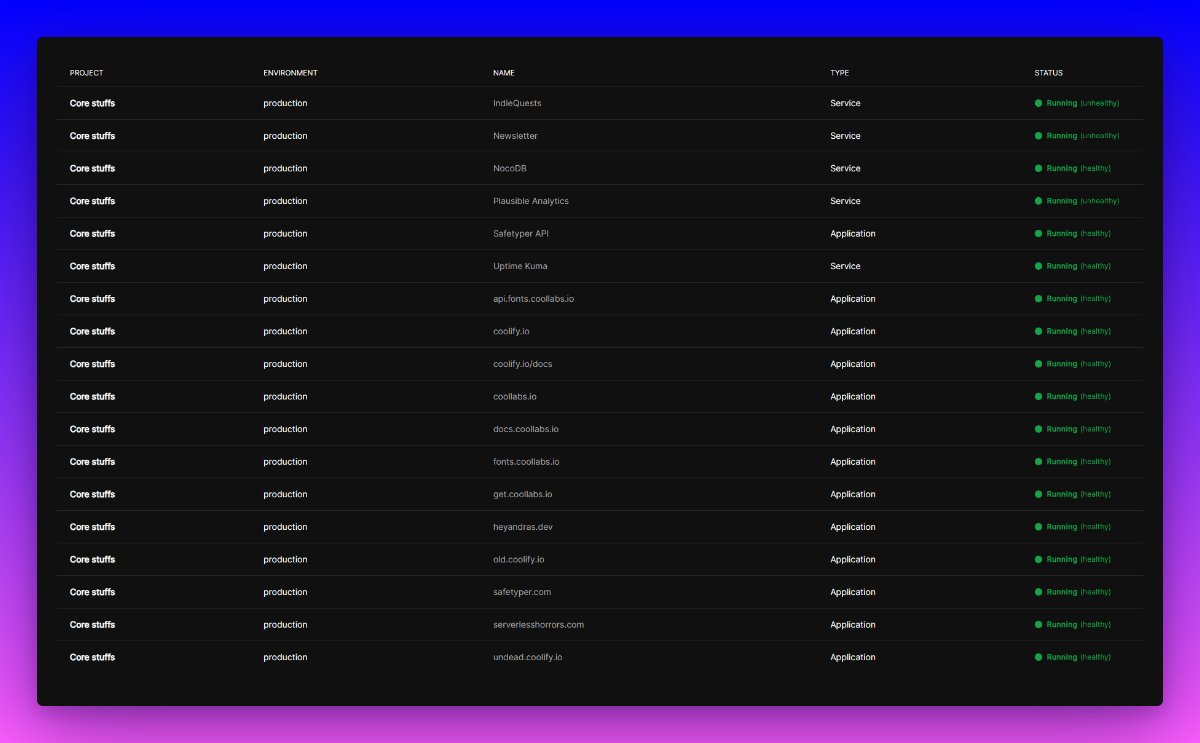The height and width of the screenshot is (743, 1200).
Task: Click production in the undead.coolify.io row
Action: [285, 657]
